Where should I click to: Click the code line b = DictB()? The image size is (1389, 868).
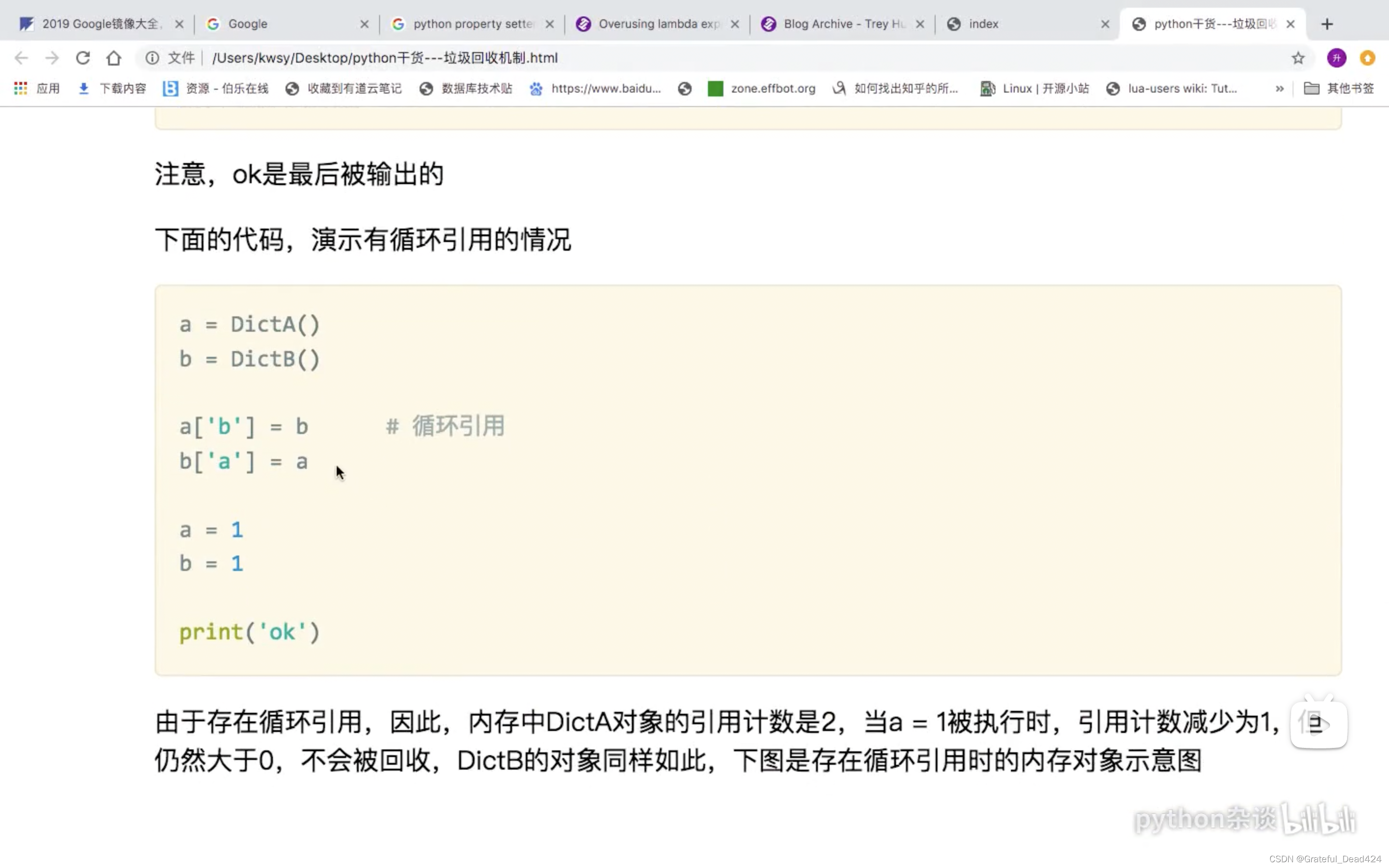click(249, 359)
